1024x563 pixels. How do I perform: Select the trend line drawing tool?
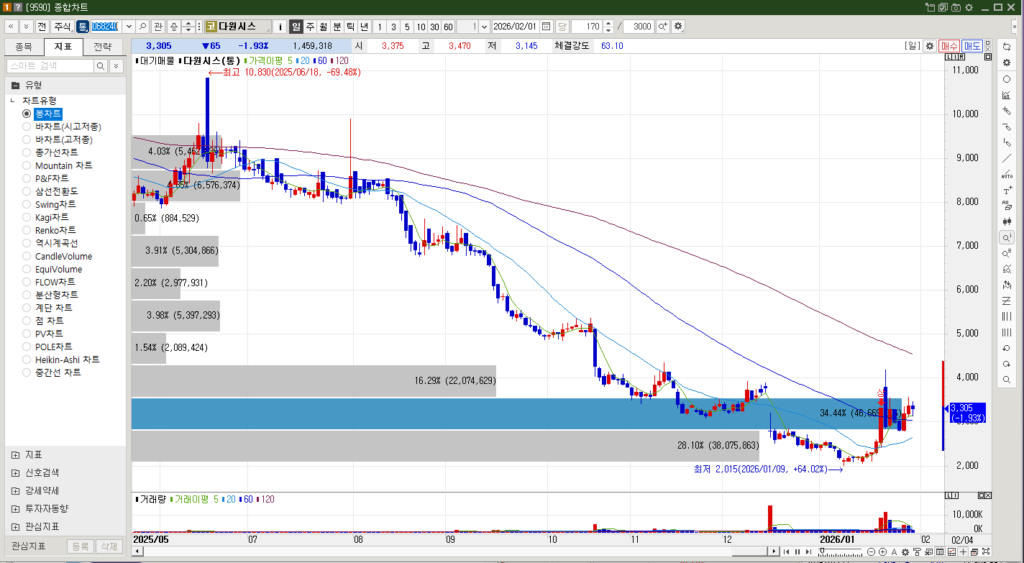(1006, 158)
